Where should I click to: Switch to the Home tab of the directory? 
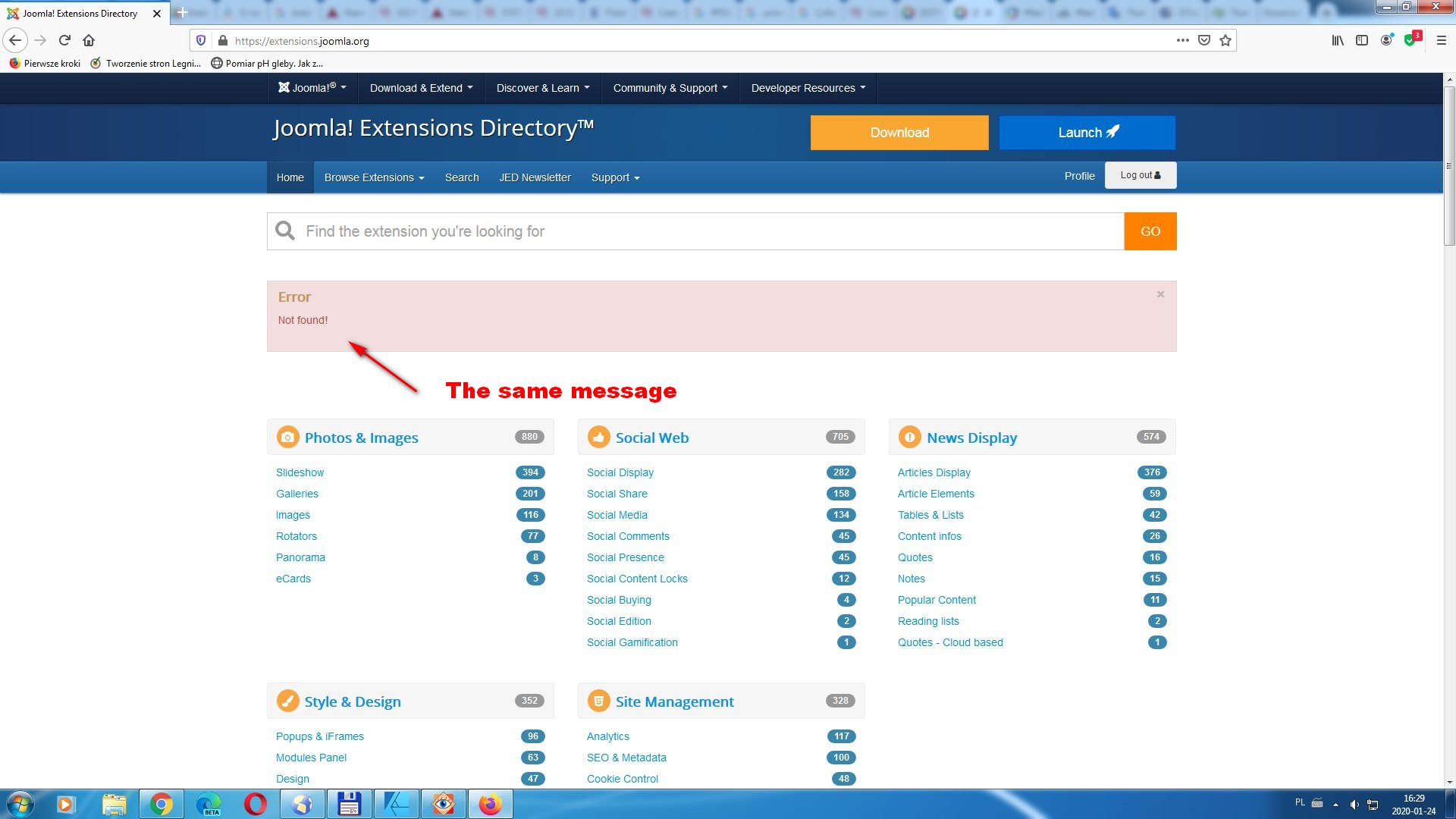tap(289, 177)
